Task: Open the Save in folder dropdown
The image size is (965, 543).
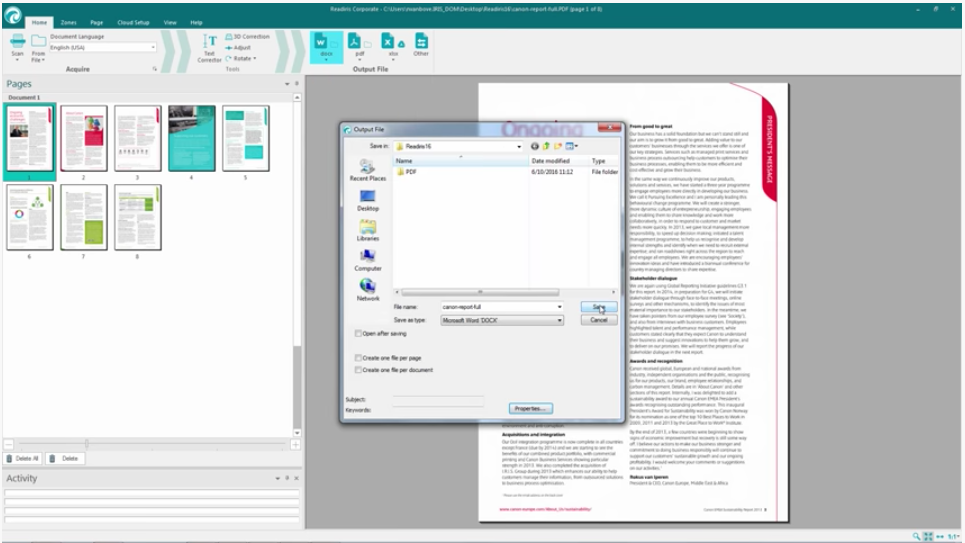Action: (x=519, y=147)
